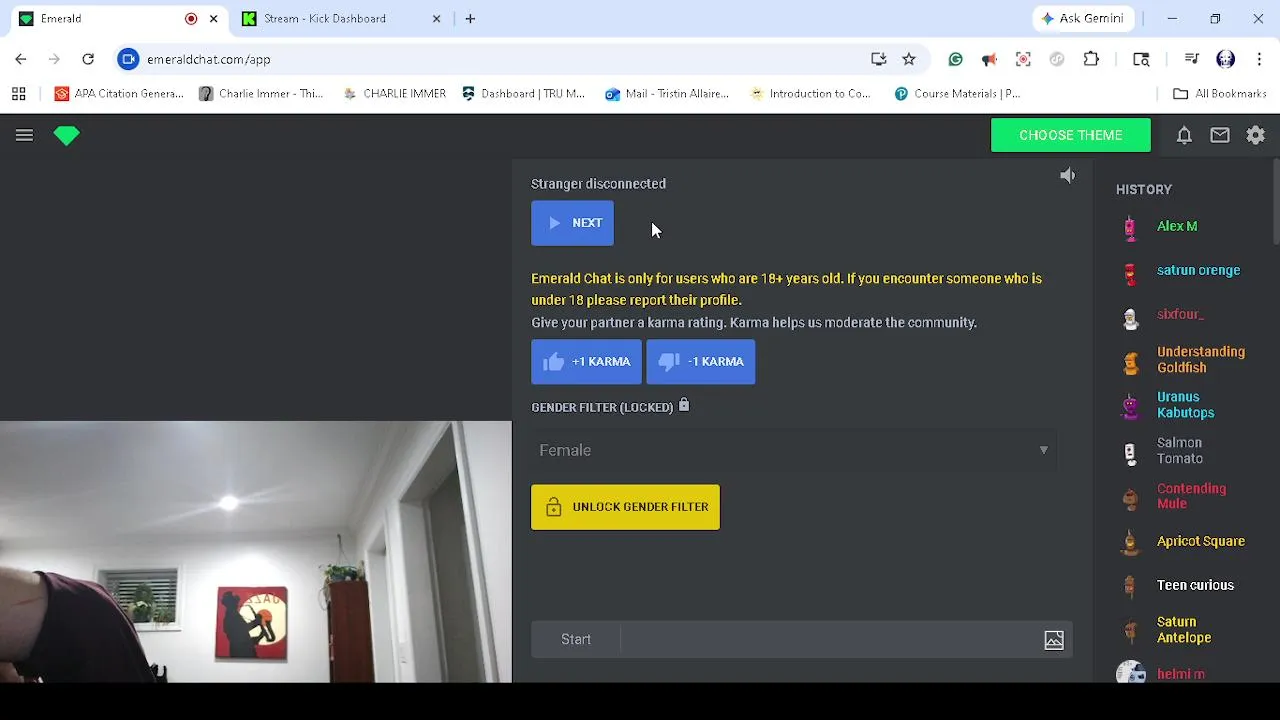Click Unlock Gender Filter
1280x720 pixels.
click(x=625, y=507)
